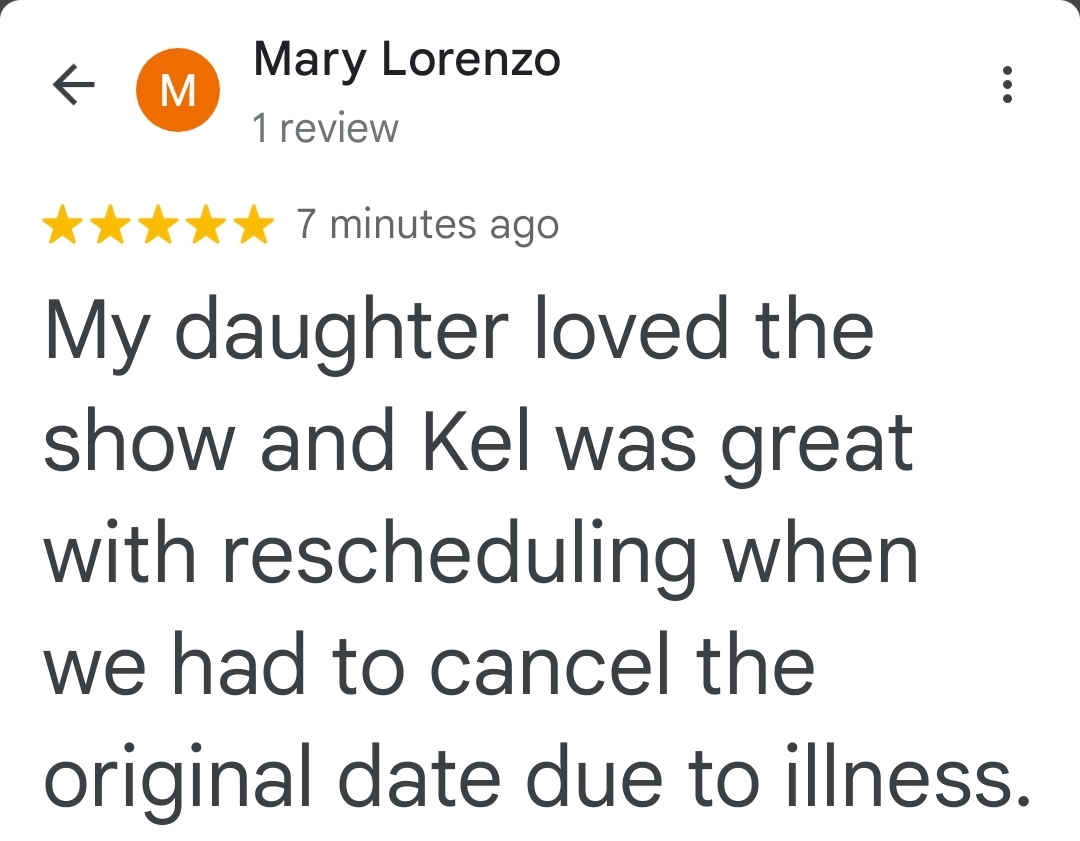Click the fifth yellow rating star
This screenshot has width=1080, height=841.
point(253,225)
